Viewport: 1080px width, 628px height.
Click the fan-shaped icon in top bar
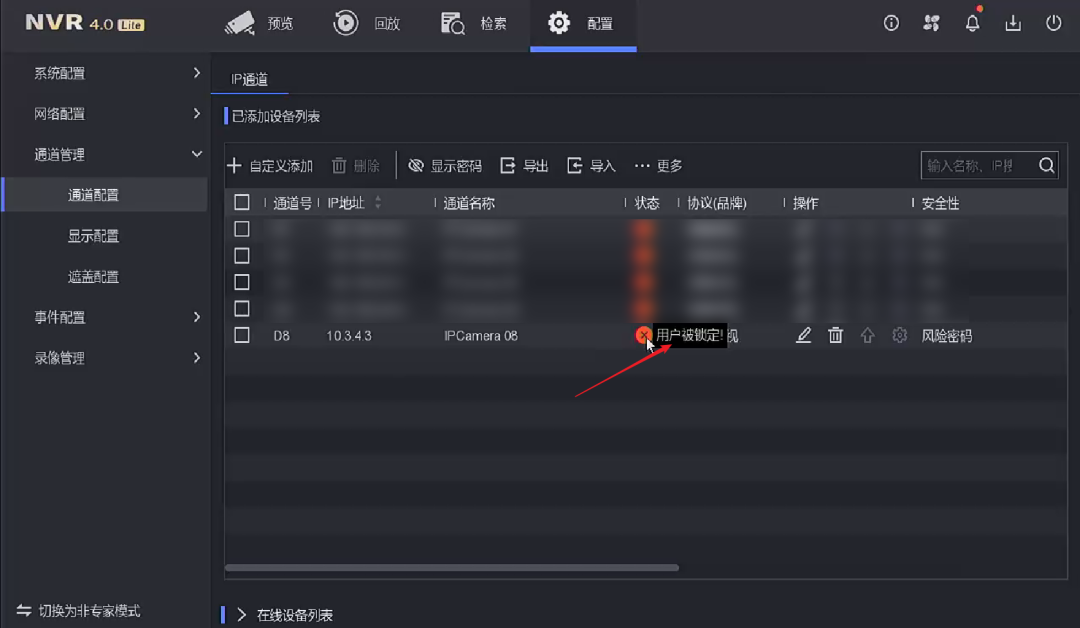[x=931, y=23]
